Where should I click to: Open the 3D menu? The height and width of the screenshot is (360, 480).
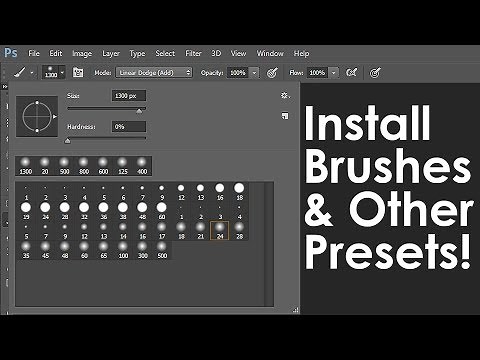click(x=216, y=53)
